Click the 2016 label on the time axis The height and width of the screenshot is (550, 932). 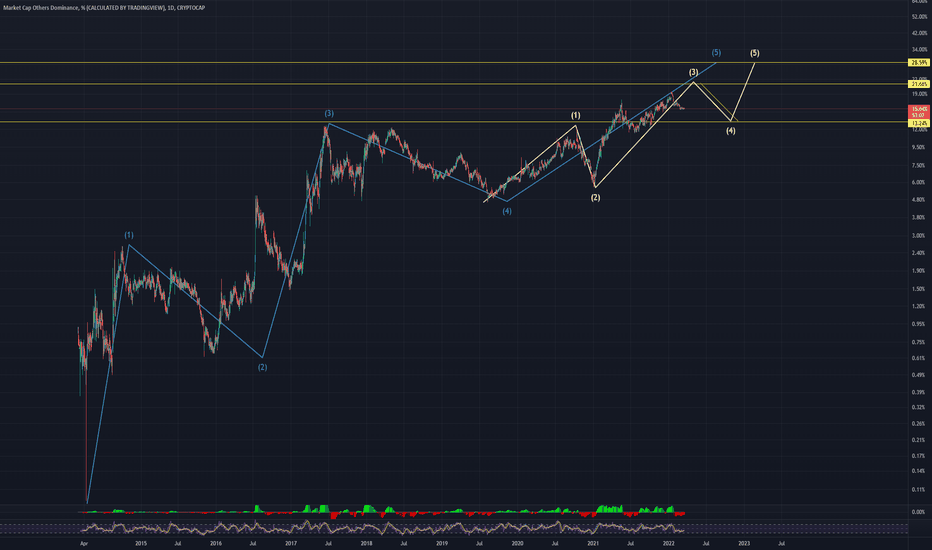[x=216, y=543]
